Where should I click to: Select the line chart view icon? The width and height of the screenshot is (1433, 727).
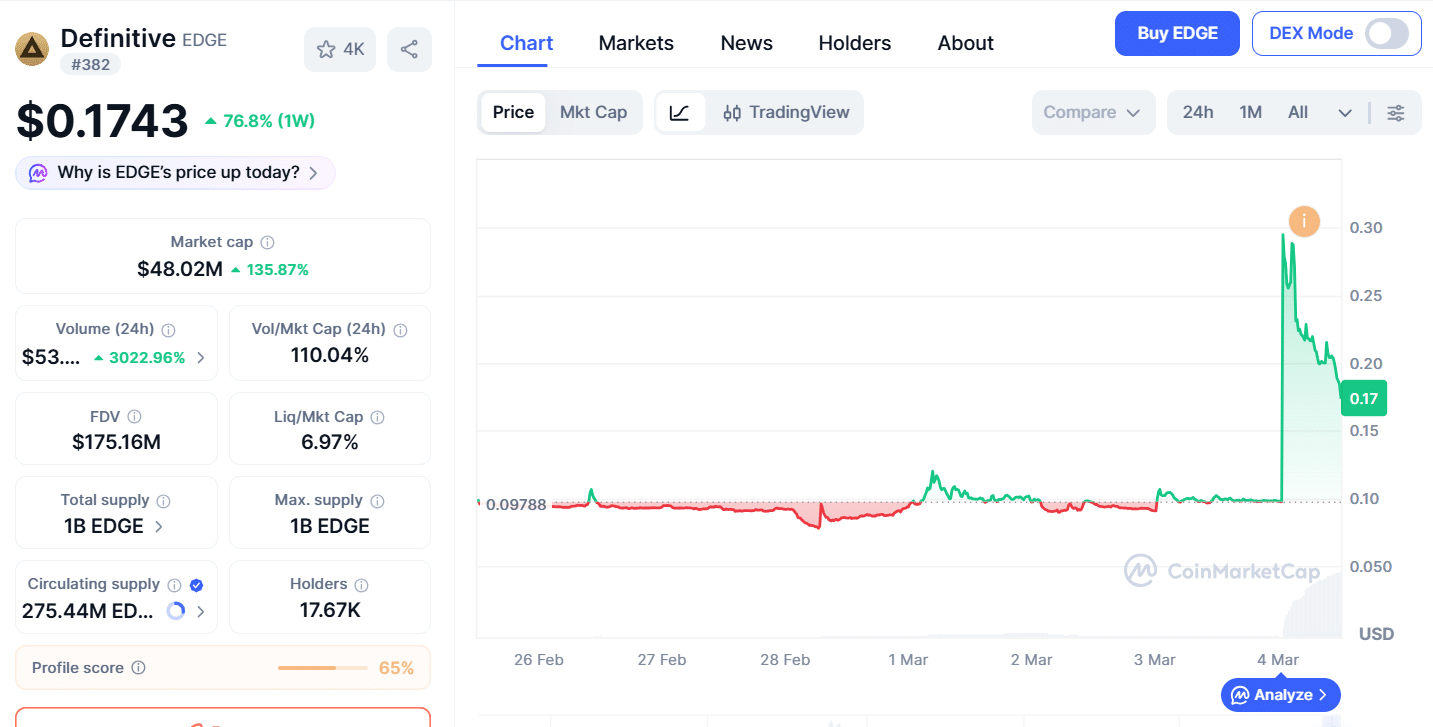680,113
